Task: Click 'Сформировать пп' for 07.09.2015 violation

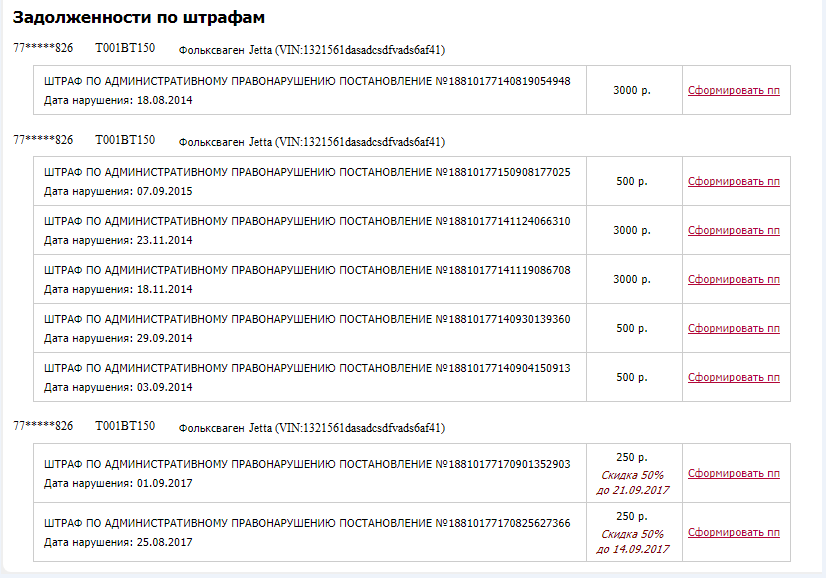Action: point(733,181)
